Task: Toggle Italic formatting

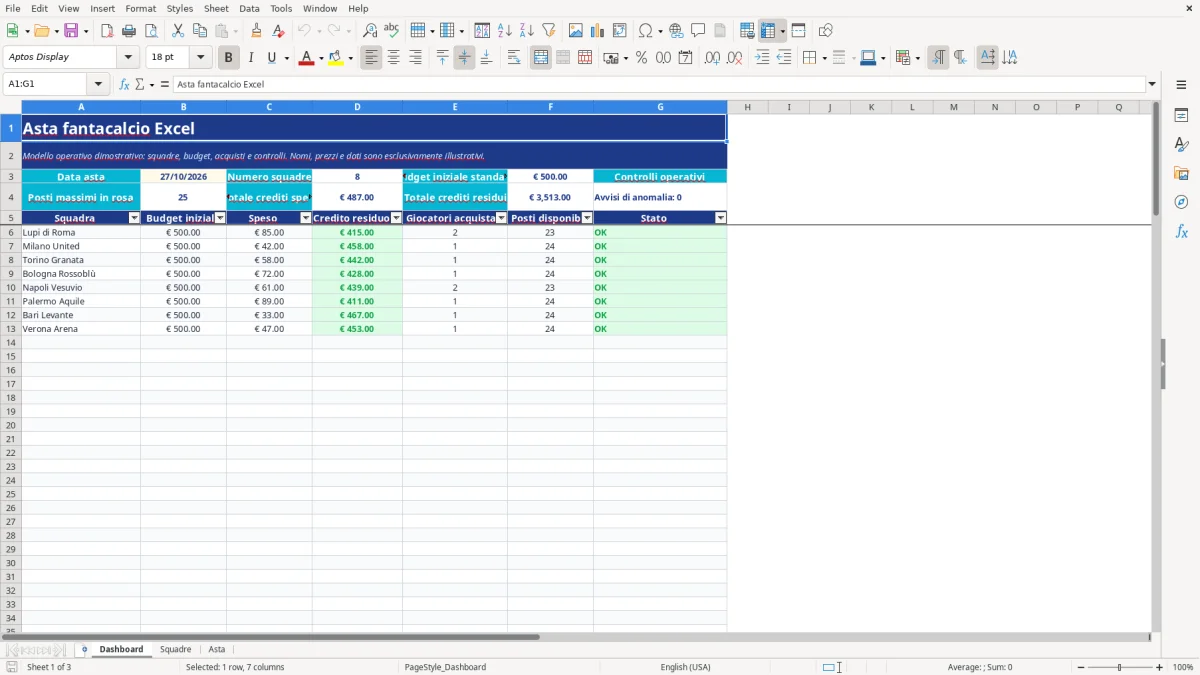Action: click(251, 58)
